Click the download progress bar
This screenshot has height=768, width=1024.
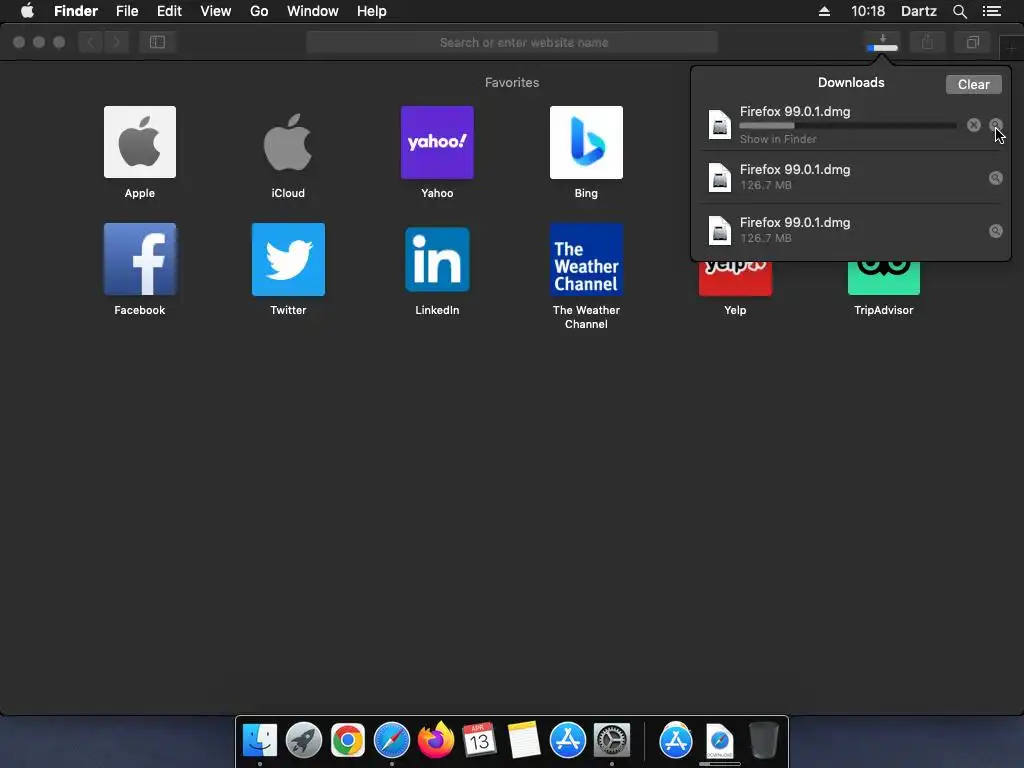click(848, 125)
